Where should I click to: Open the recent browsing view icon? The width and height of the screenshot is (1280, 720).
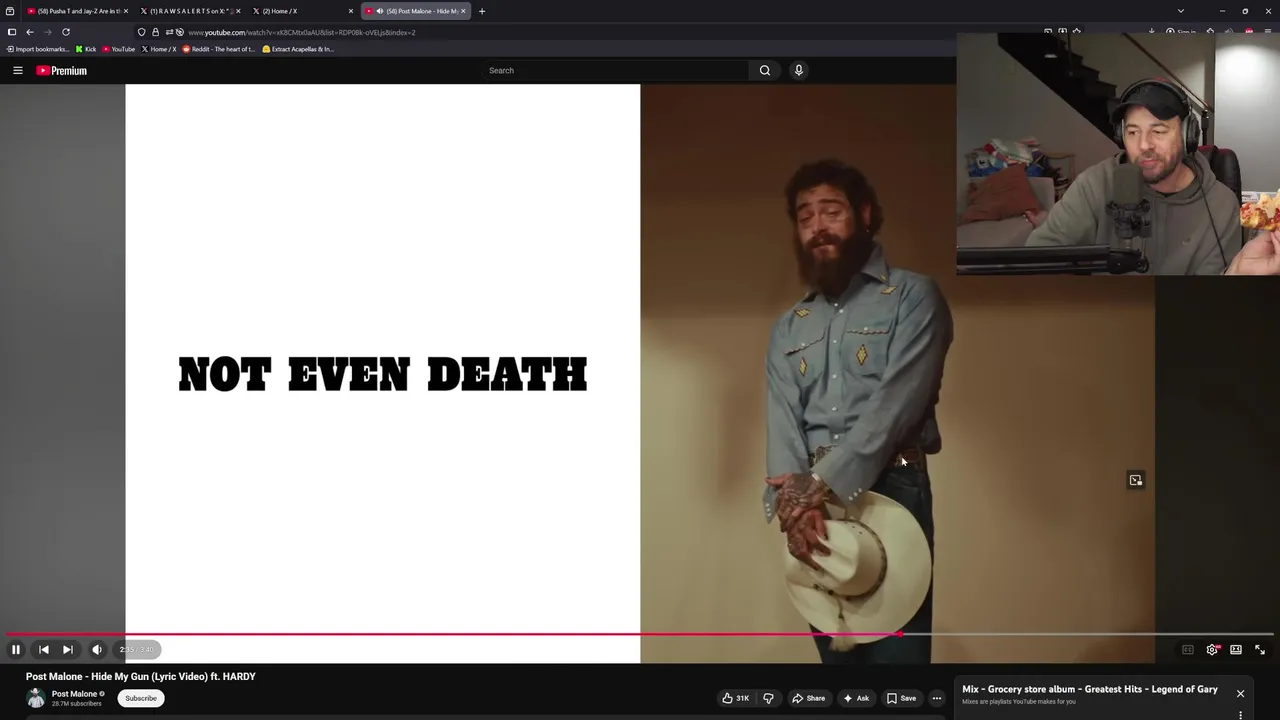coord(10,11)
